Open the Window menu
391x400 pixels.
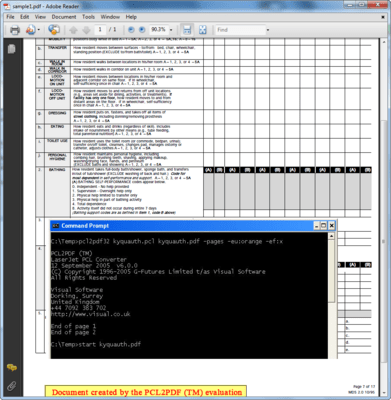click(110, 17)
